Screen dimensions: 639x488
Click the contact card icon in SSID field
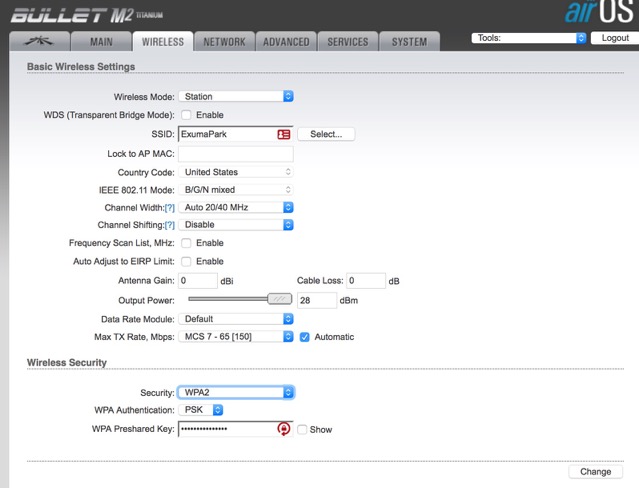(284, 133)
